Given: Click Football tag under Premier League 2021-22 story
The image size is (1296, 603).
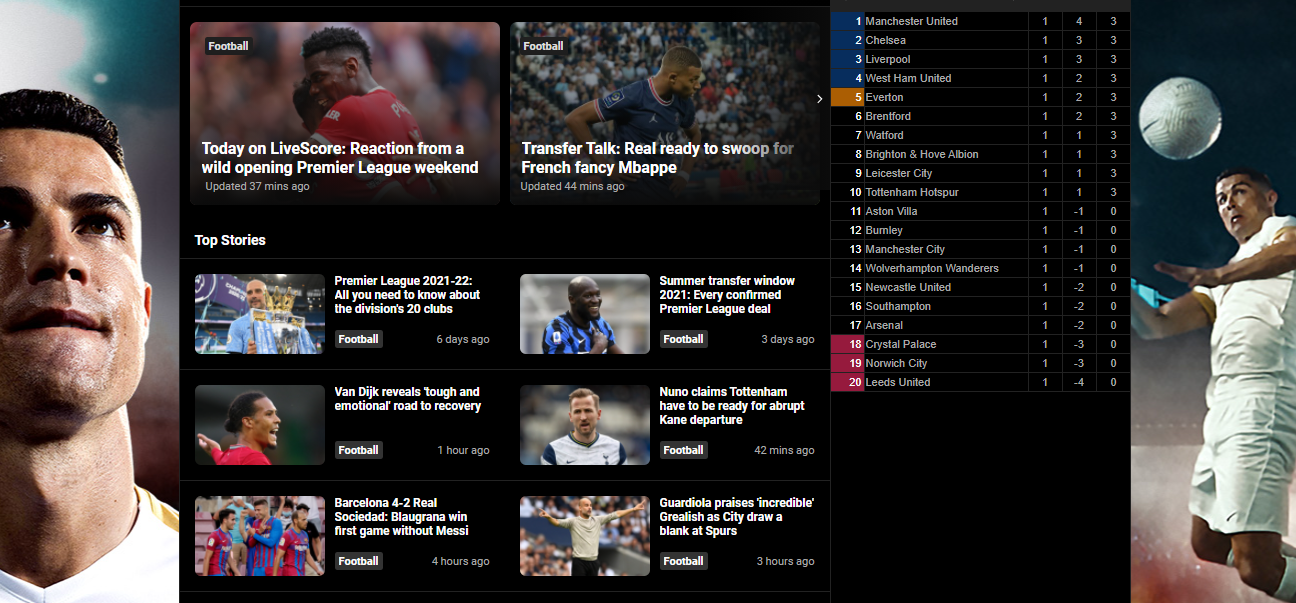Looking at the screenshot, I should pos(358,339).
